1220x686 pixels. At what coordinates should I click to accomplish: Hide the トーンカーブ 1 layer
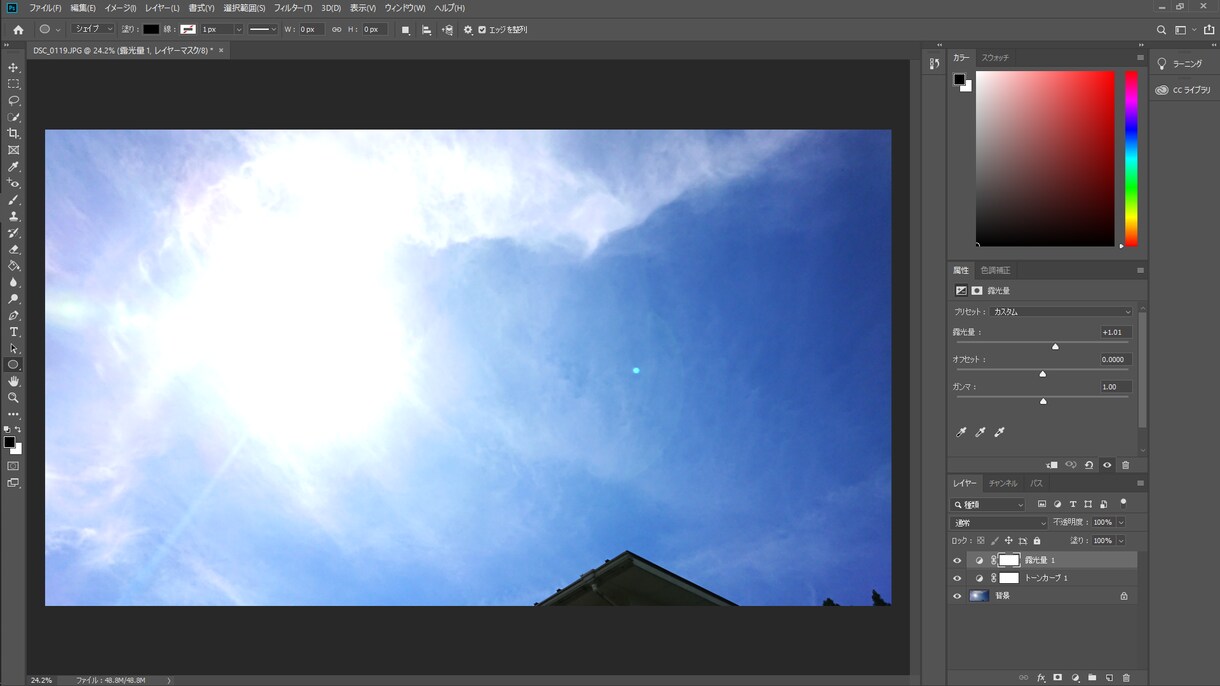957,578
